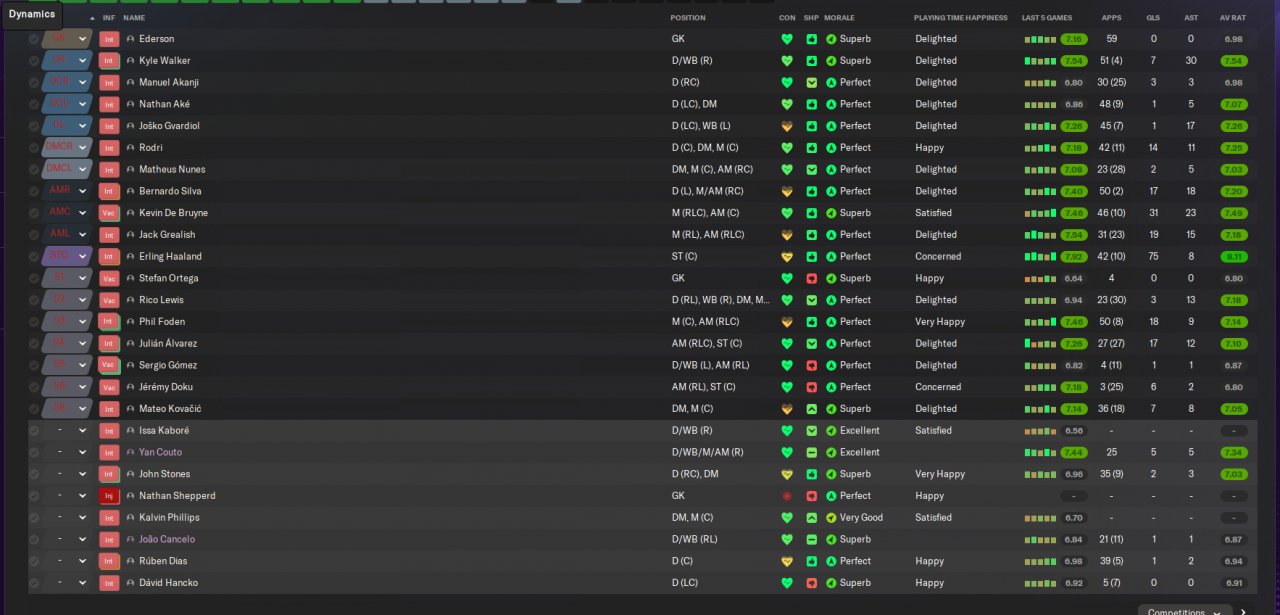Open the AML position dropdown for Jack Grealish
Viewport: 1280px width, 615px height.
coord(83,235)
